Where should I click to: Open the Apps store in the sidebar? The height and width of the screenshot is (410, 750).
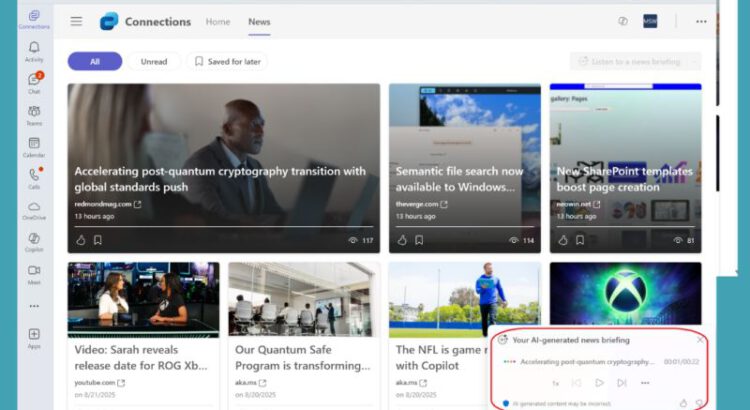pyautogui.click(x=34, y=338)
